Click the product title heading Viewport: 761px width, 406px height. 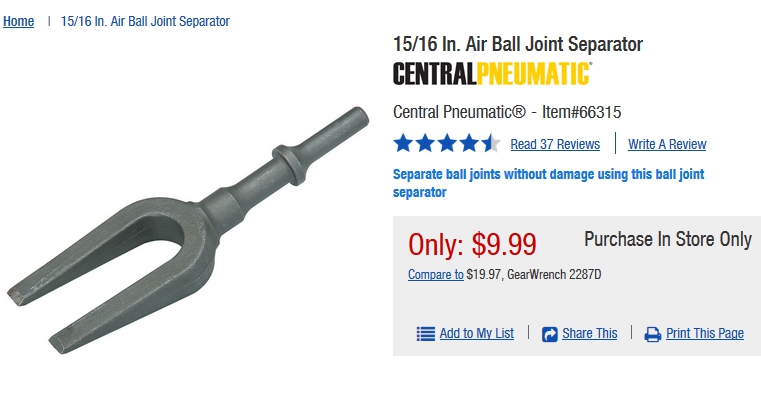pos(518,44)
